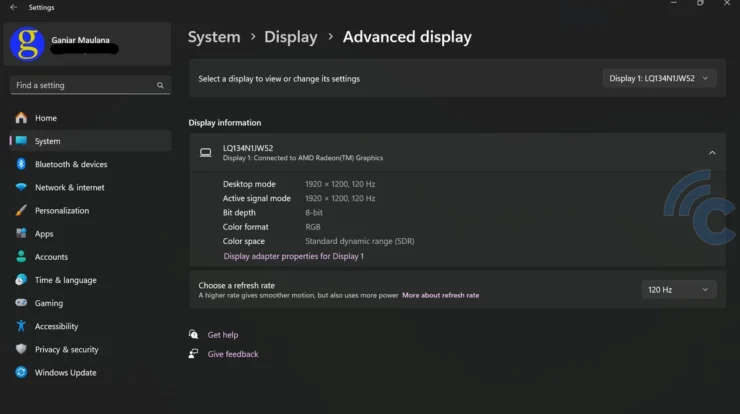Click the Display information heading
The width and height of the screenshot is (740, 414).
(225, 122)
